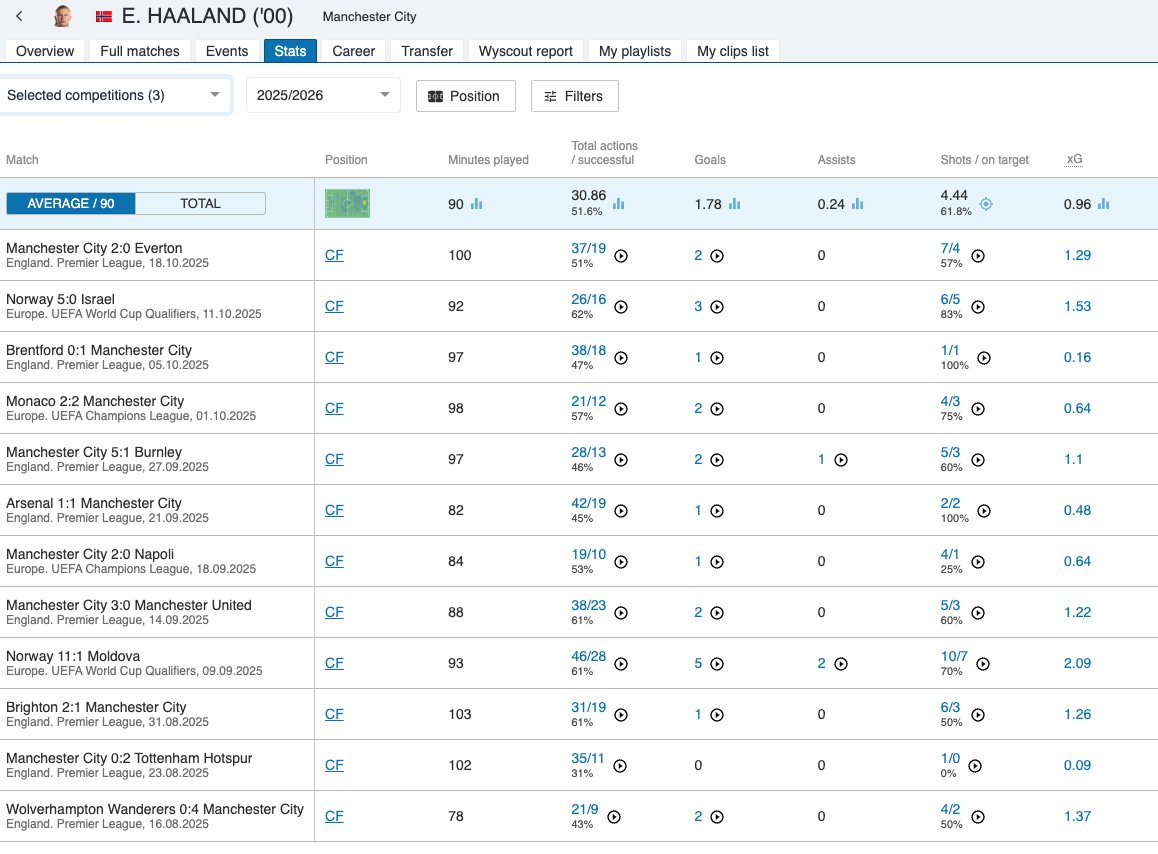Viewport: 1158px width, 854px height.
Task: Play shots video for Norway 5:0 Israel
Action: point(978,307)
